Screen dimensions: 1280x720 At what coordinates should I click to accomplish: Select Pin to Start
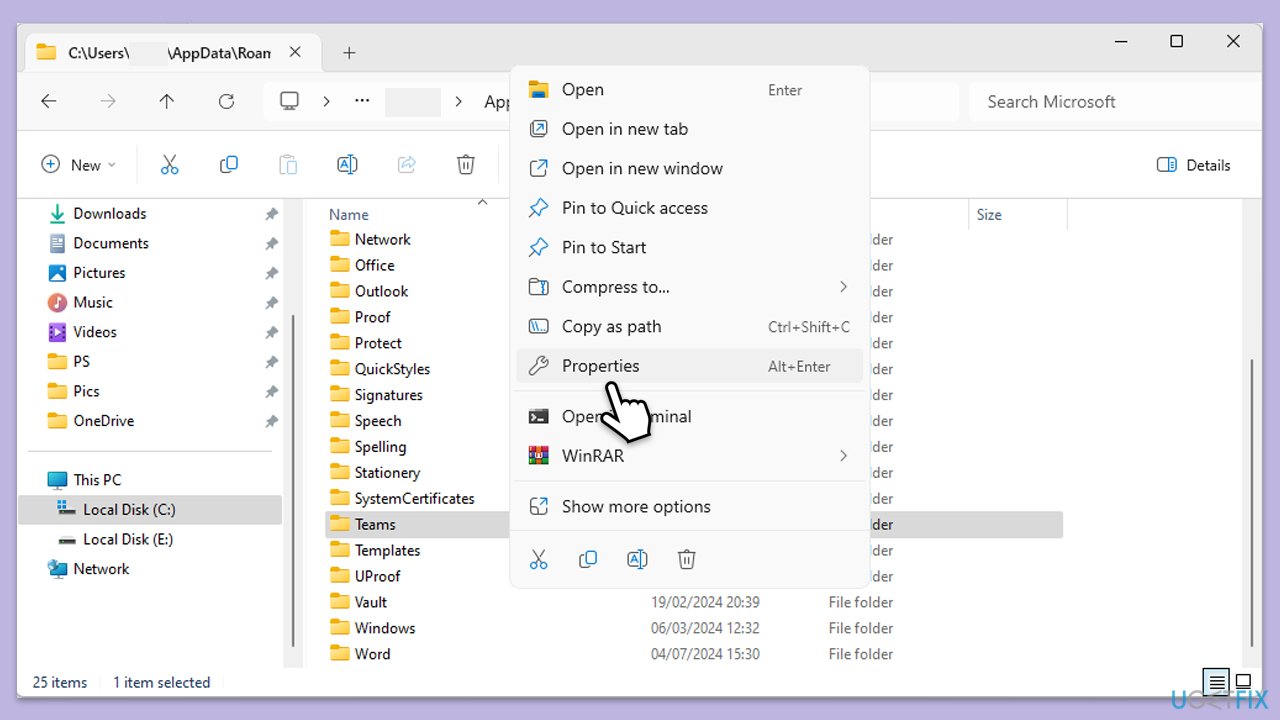coord(689,248)
